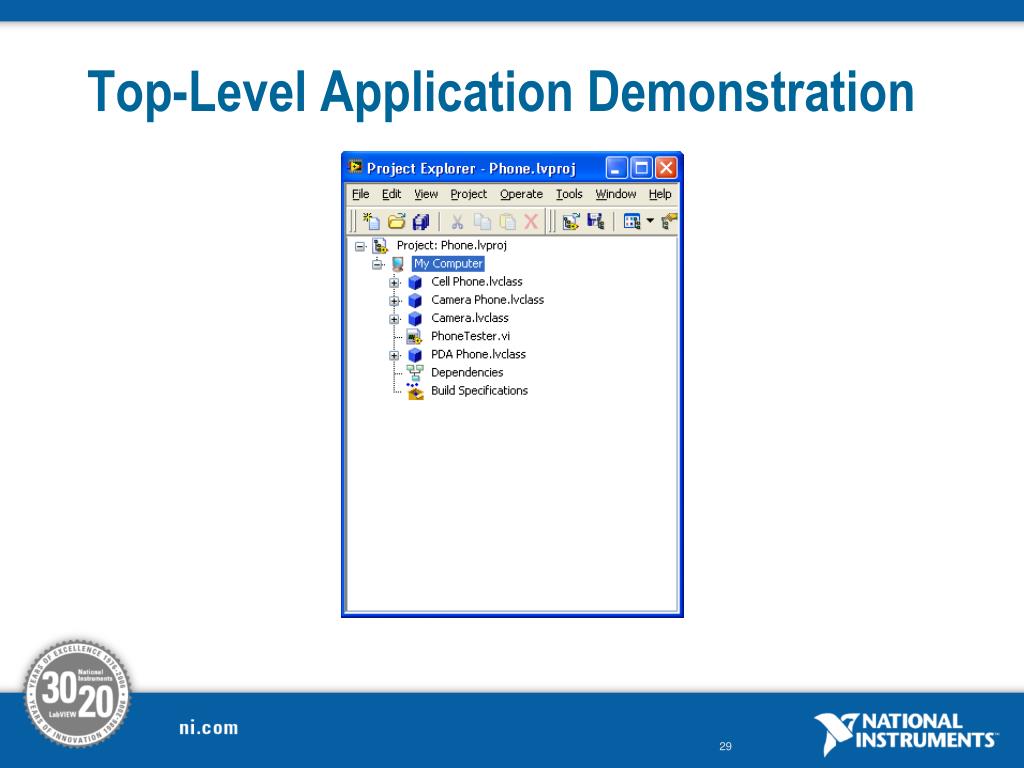This screenshot has width=1024, height=768.
Task: Click the Paste clipboard icon
Action: pos(507,221)
